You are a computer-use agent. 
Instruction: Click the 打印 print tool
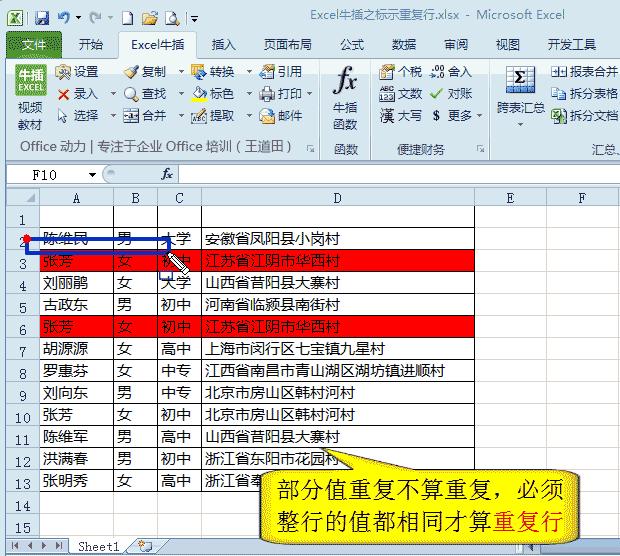point(281,94)
